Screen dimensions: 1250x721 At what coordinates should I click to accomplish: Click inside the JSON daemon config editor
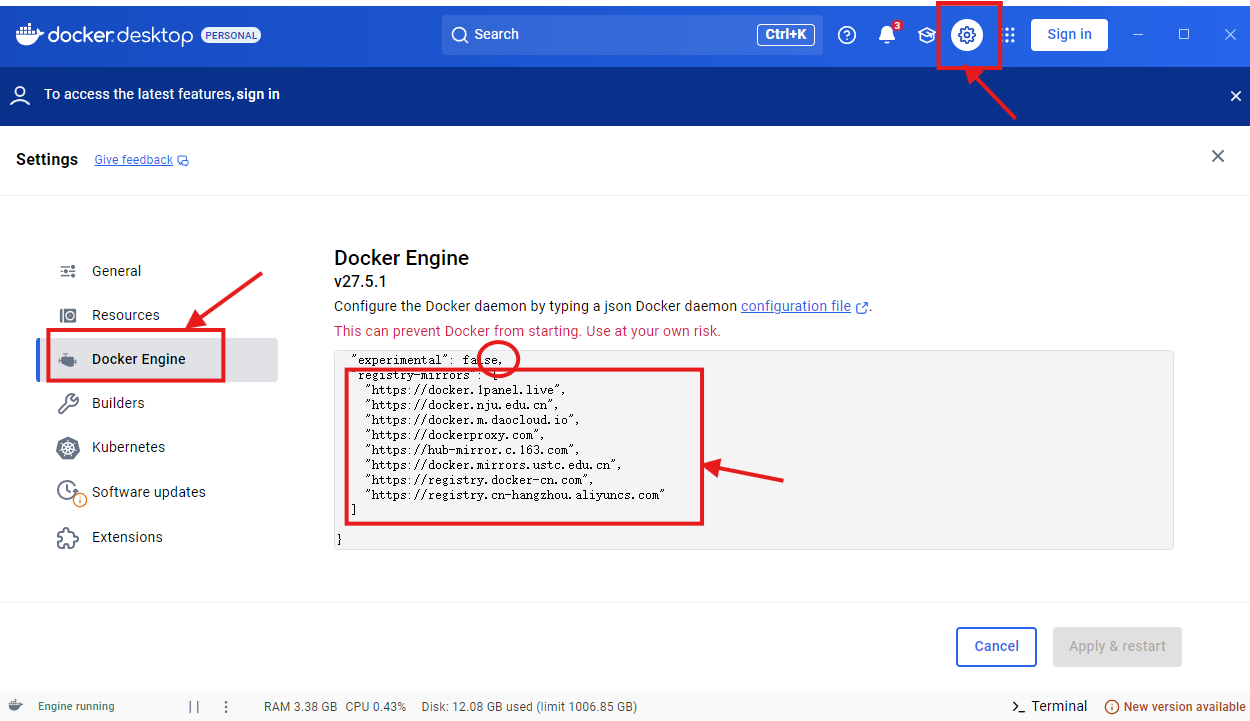coord(753,449)
